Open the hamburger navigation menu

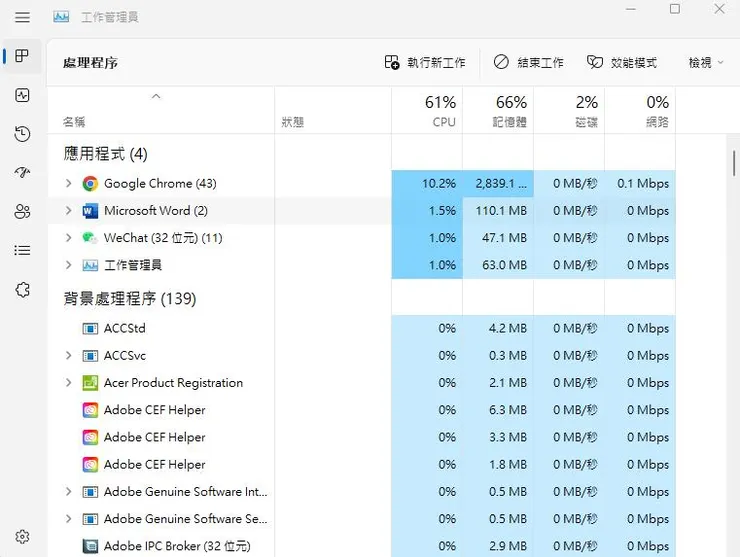tap(22, 17)
